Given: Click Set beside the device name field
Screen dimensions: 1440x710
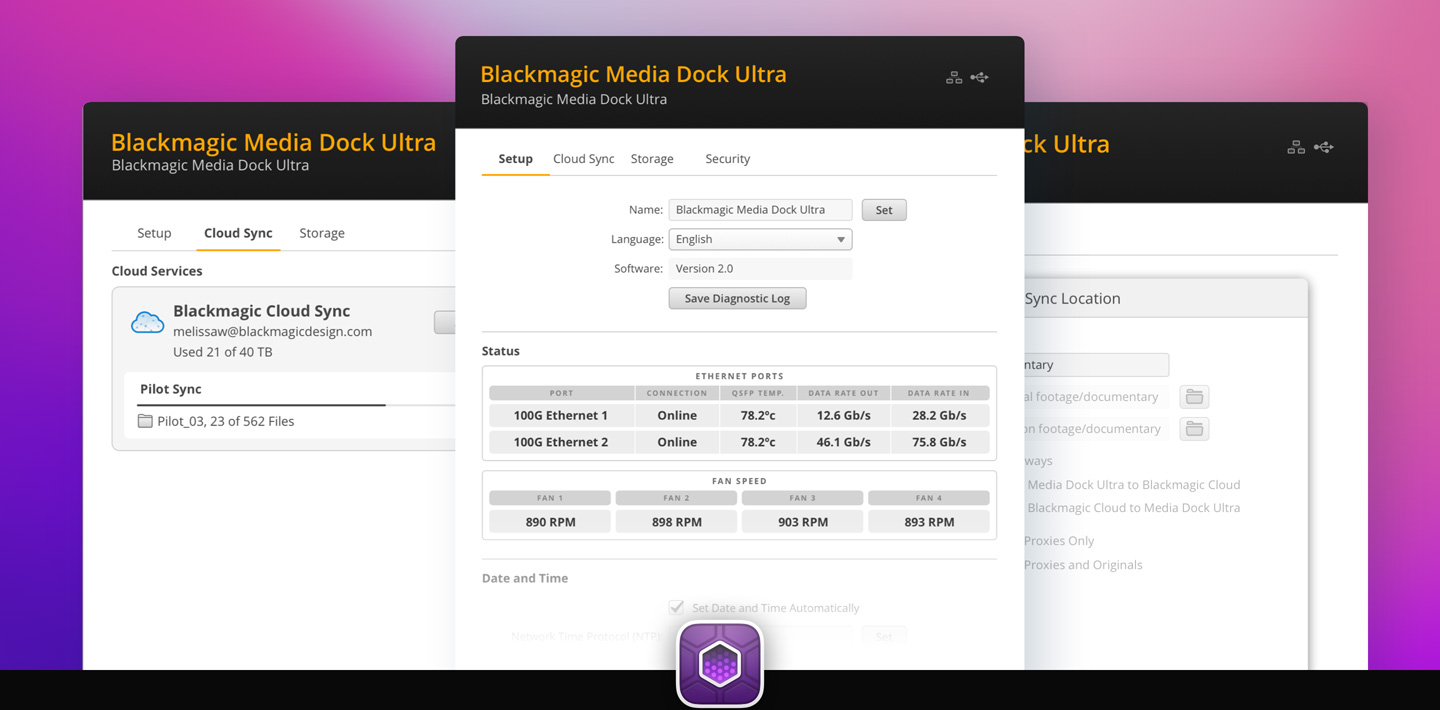Looking at the screenshot, I should point(883,209).
